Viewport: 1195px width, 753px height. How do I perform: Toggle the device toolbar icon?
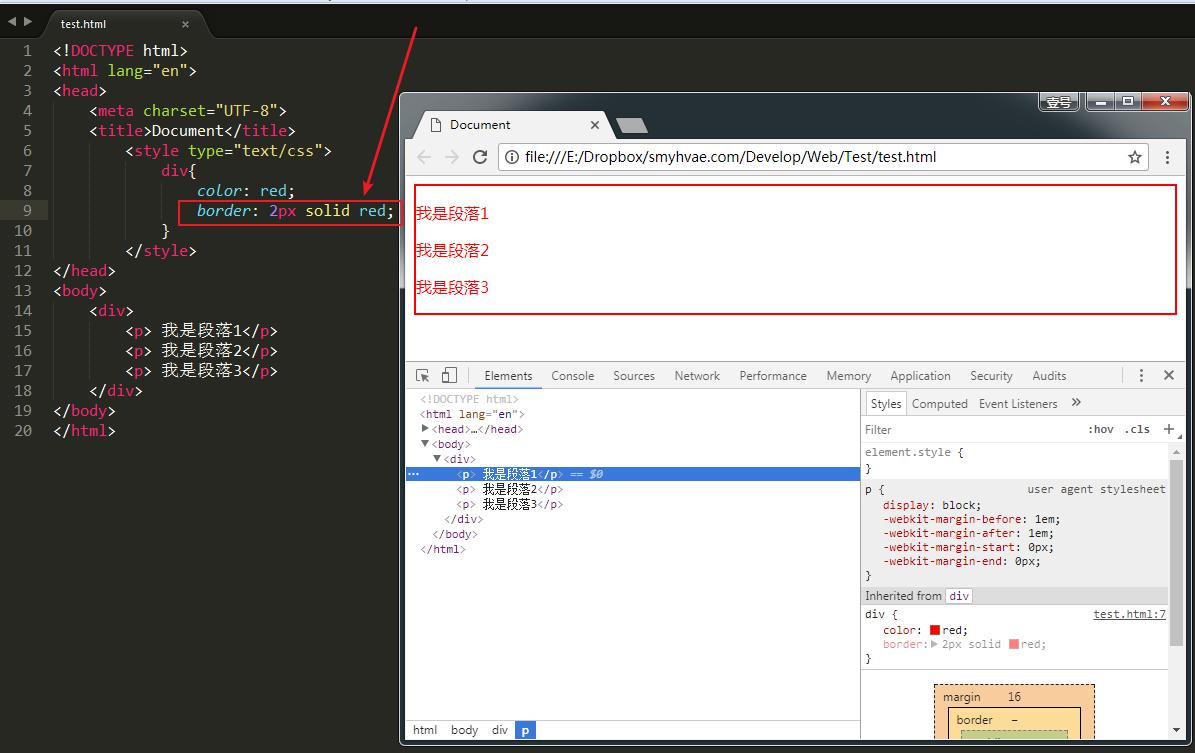click(x=450, y=375)
